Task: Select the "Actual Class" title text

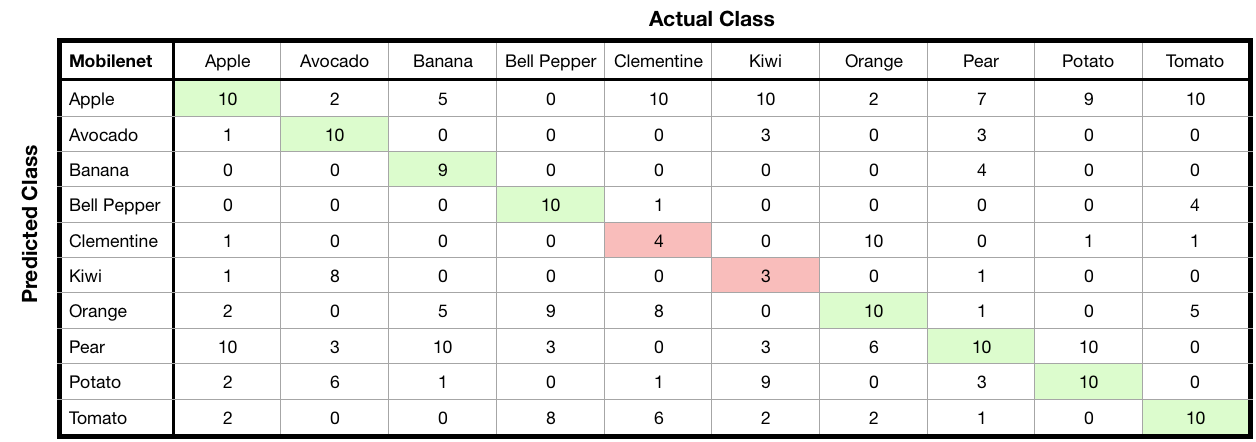Action: click(711, 19)
